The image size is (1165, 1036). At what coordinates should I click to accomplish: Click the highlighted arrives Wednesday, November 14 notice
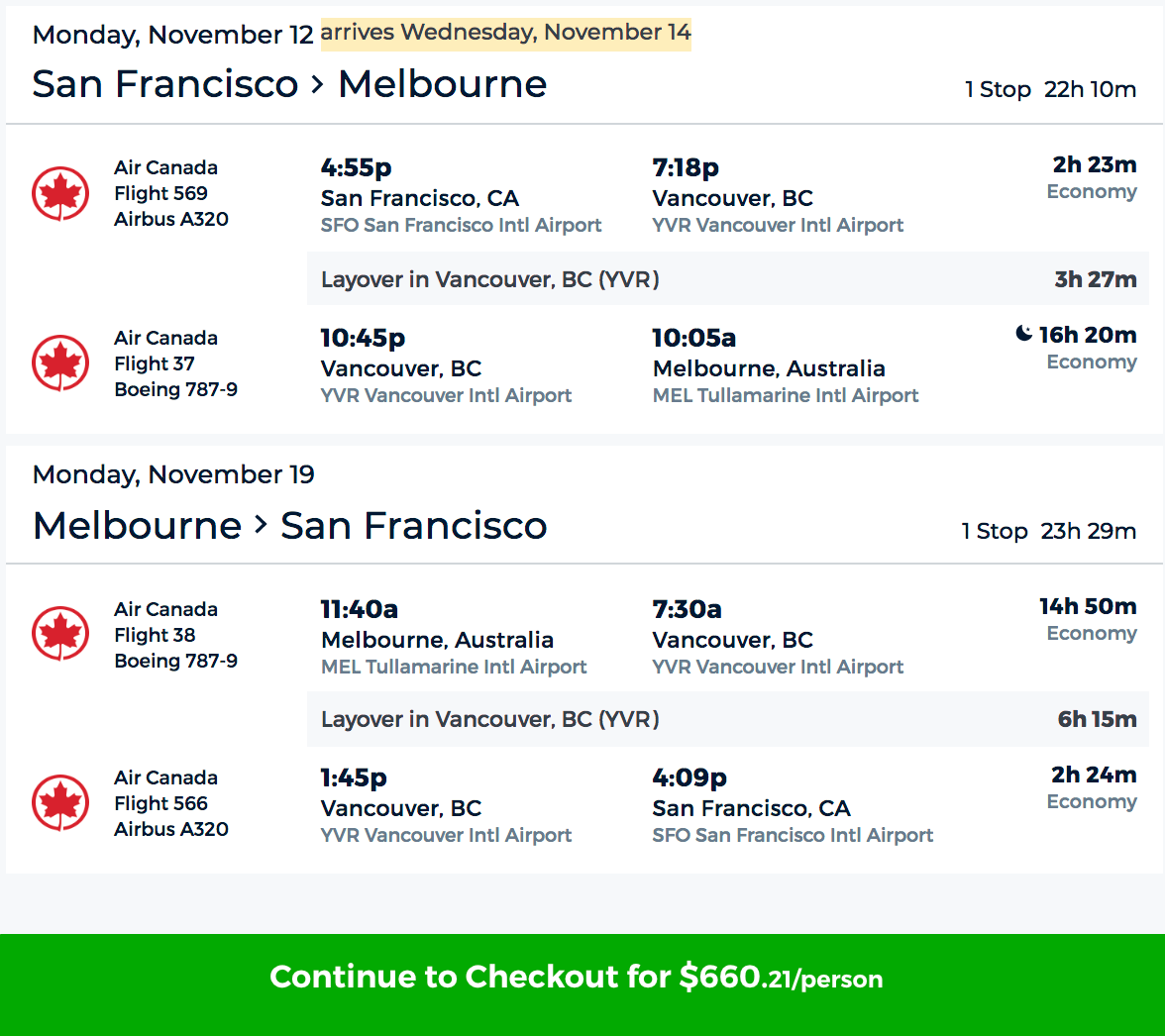point(505,33)
